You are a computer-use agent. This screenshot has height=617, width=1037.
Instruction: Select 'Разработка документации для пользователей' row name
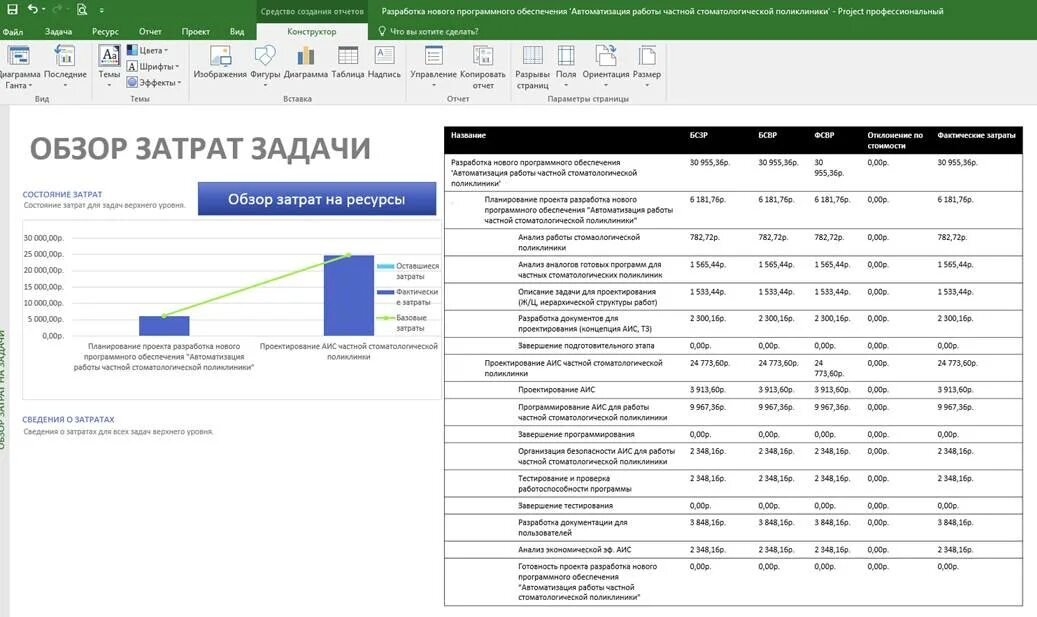click(572, 527)
